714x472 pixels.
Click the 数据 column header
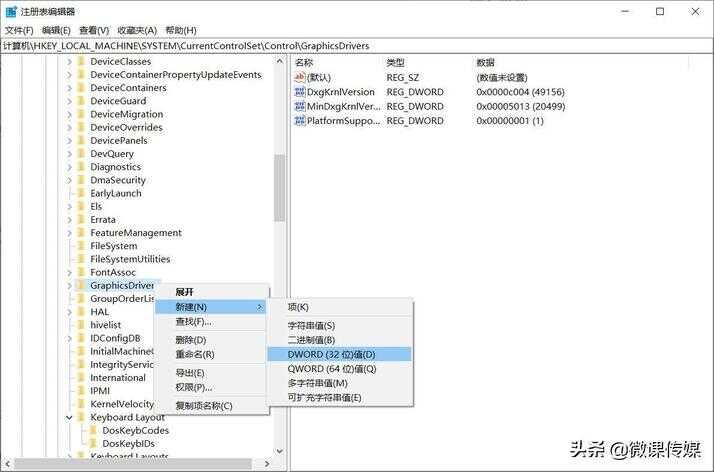486,62
